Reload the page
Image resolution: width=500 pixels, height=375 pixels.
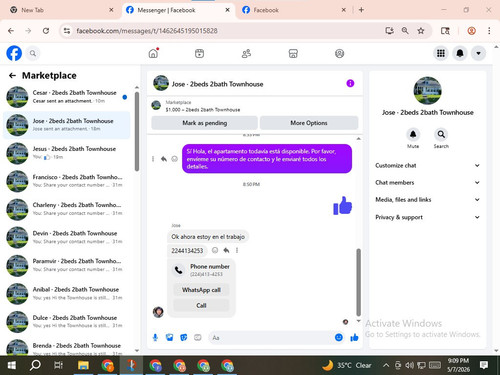[46, 31]
